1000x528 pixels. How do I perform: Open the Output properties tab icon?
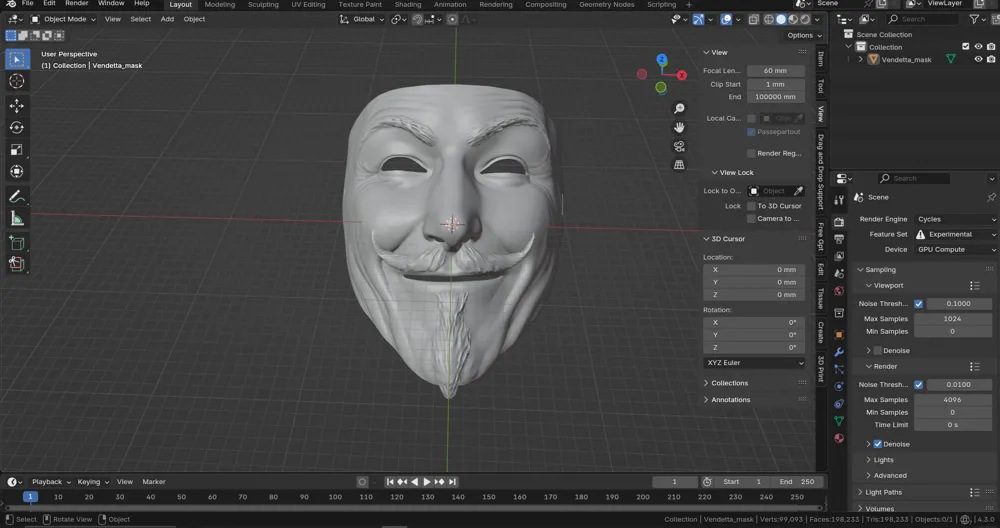pyautogui.click(x=839, y=239)
